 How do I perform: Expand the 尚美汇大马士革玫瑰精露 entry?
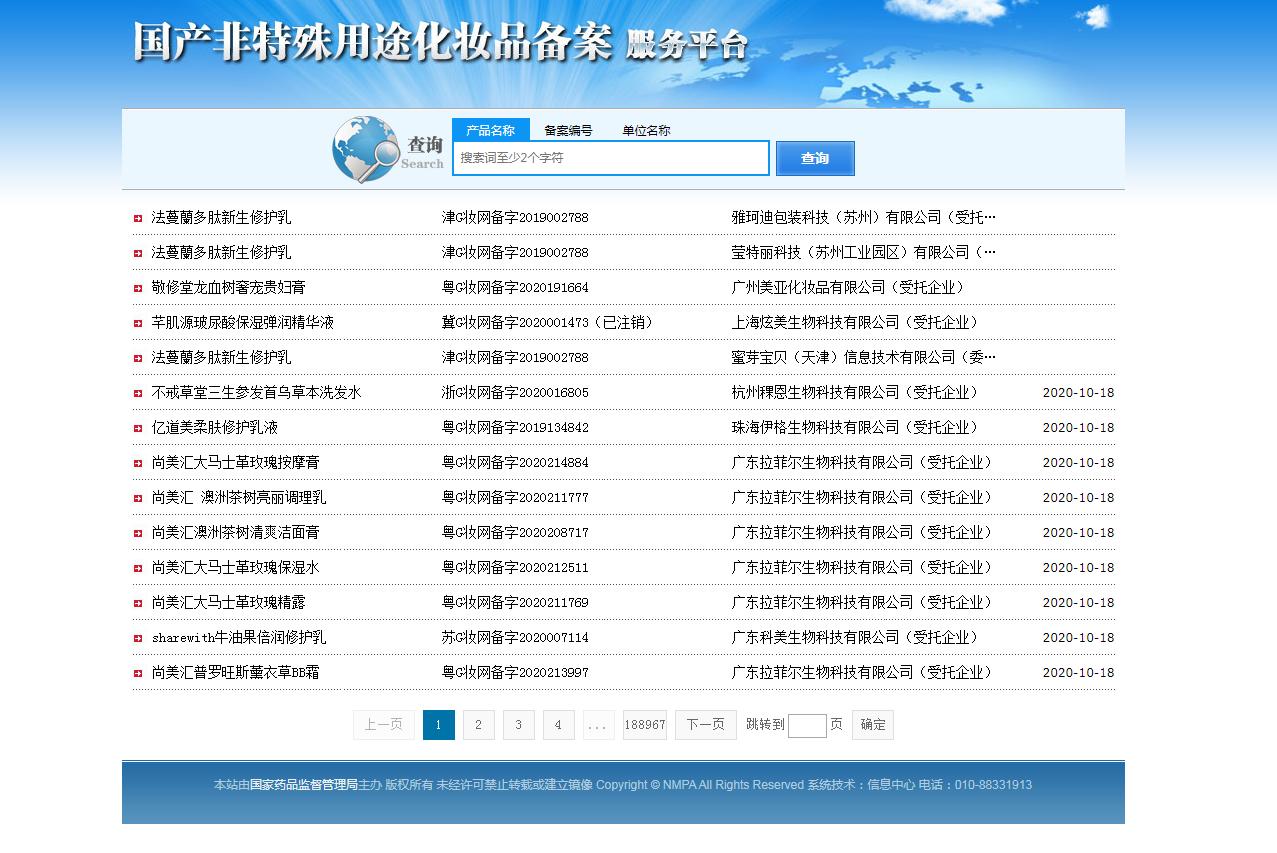[137, 602]
